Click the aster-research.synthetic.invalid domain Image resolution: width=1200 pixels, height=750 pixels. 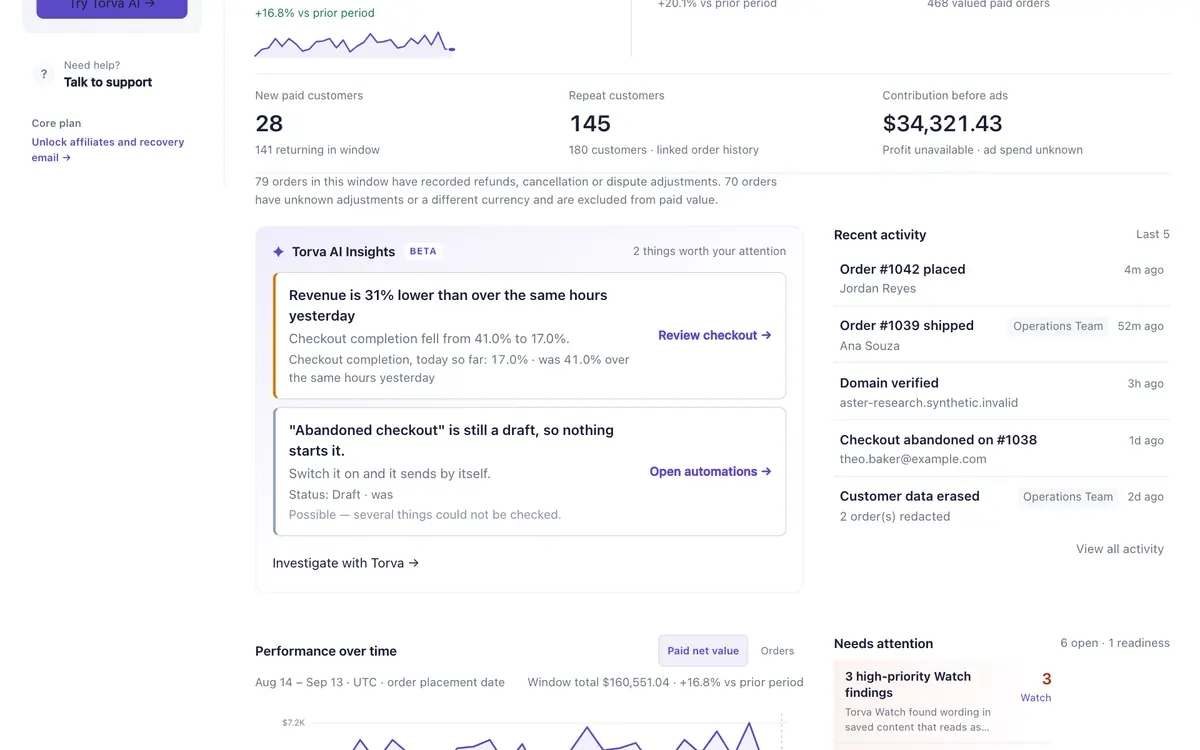click(x=929, y=402)
